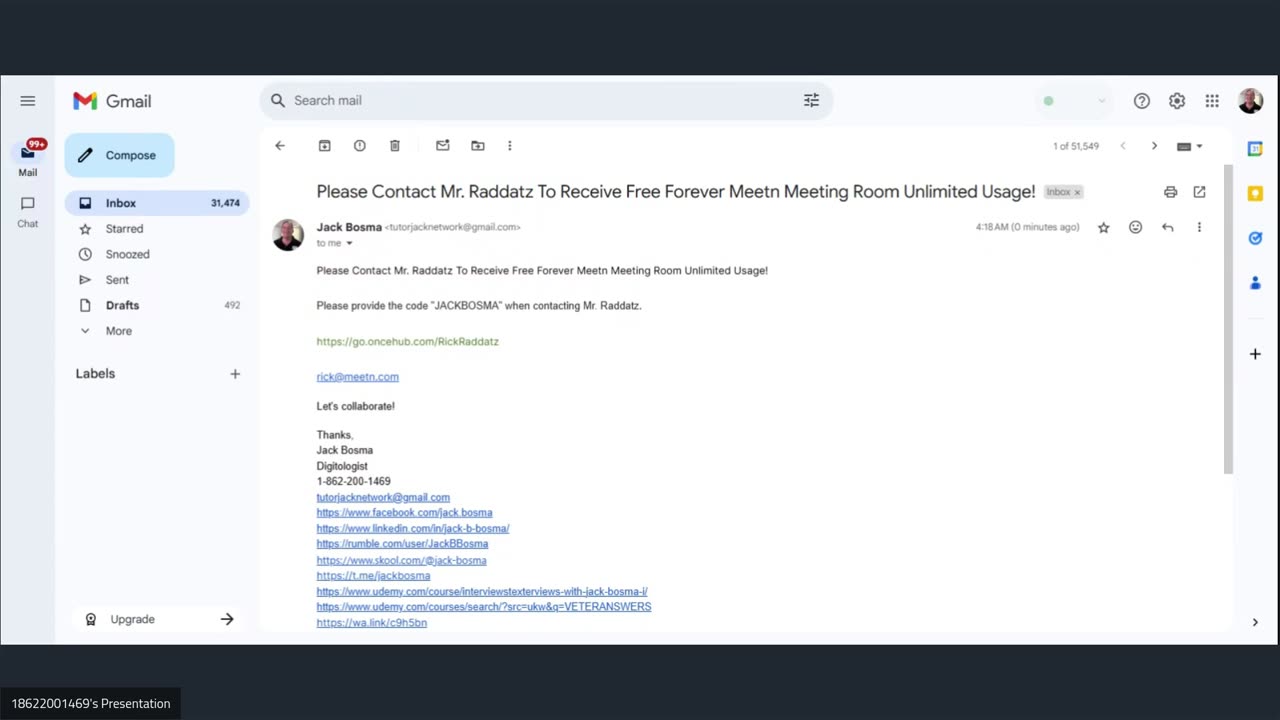
Task: Collapse the side panel chevron
Action: click(1255, 622)
